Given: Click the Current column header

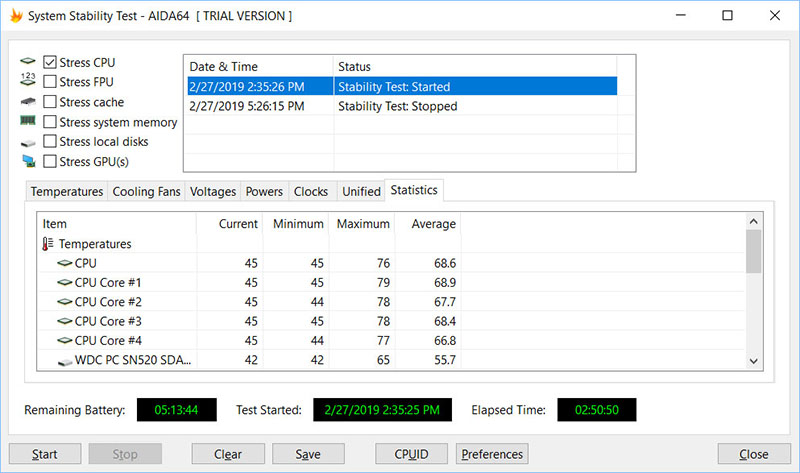Looking at the screenshot, I should point(230,224).
